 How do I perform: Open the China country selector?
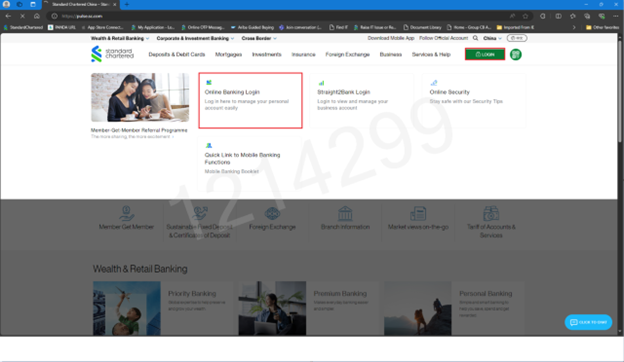(x=492, y=38)
